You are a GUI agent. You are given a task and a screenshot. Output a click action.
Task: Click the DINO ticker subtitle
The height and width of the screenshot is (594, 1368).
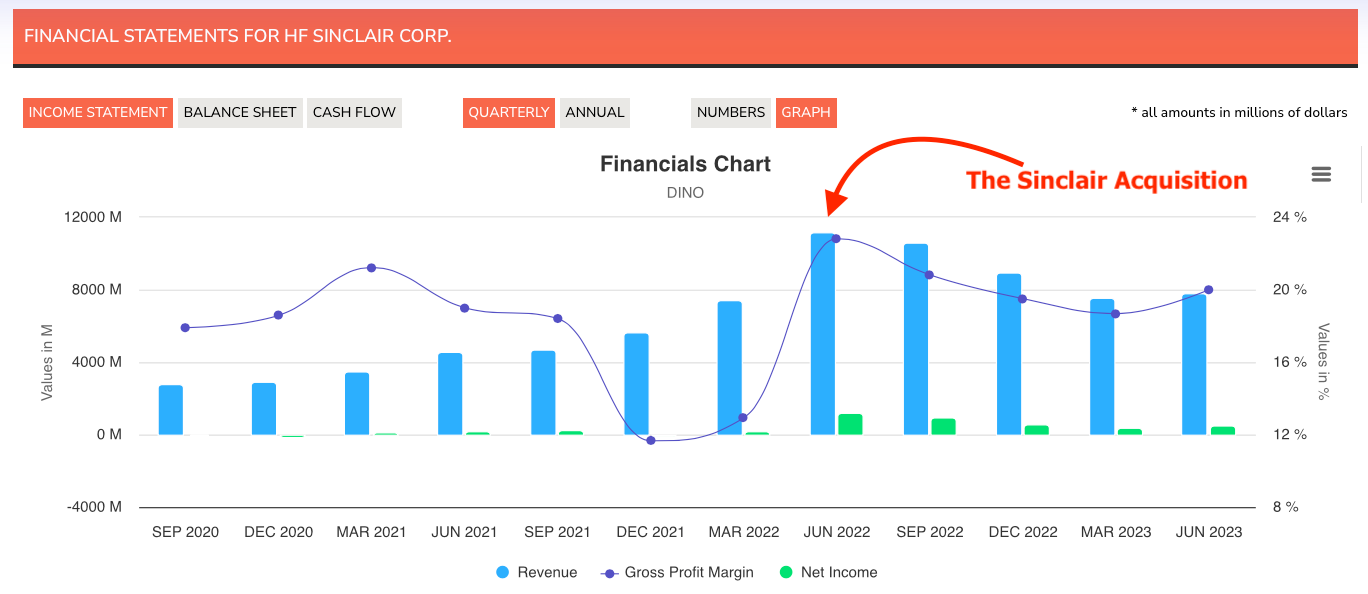(x=685, y=192)
